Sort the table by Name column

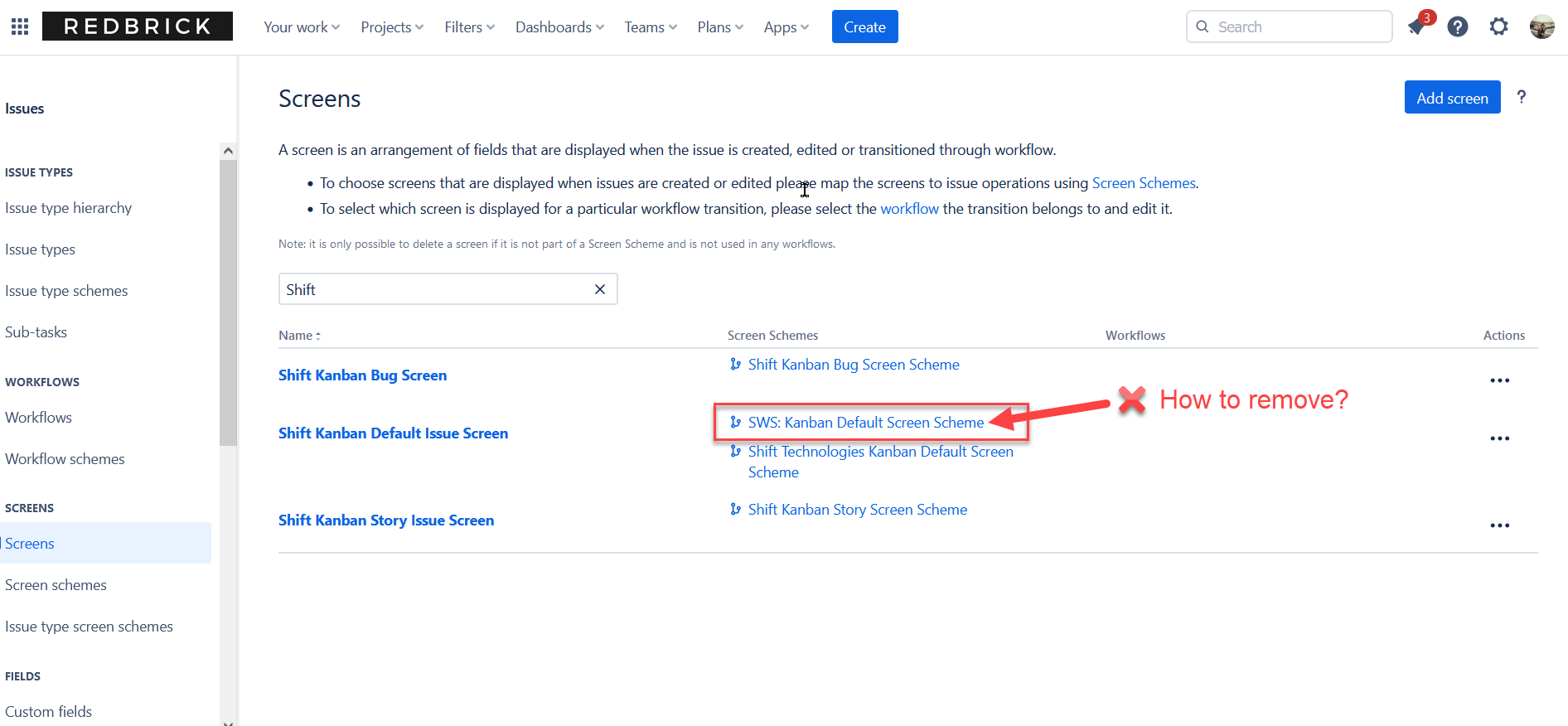pyautogui.click(x=300, y=336)
